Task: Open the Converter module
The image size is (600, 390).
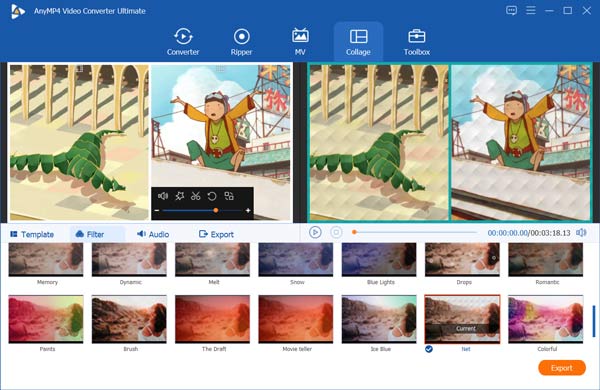Action: pyautogui.click(x=183, y=42)
